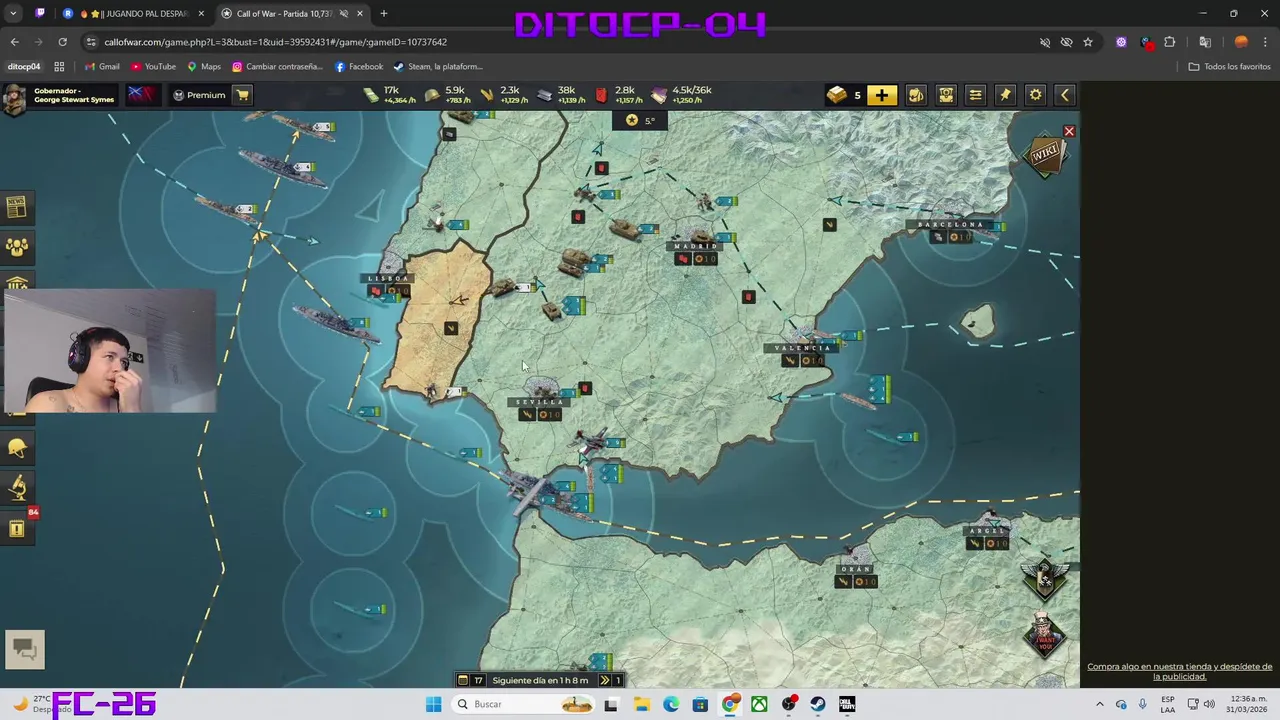The image size is (1280, 720).
Task: Open the alerts icon with 84 badge
Action: pos(17,528)
